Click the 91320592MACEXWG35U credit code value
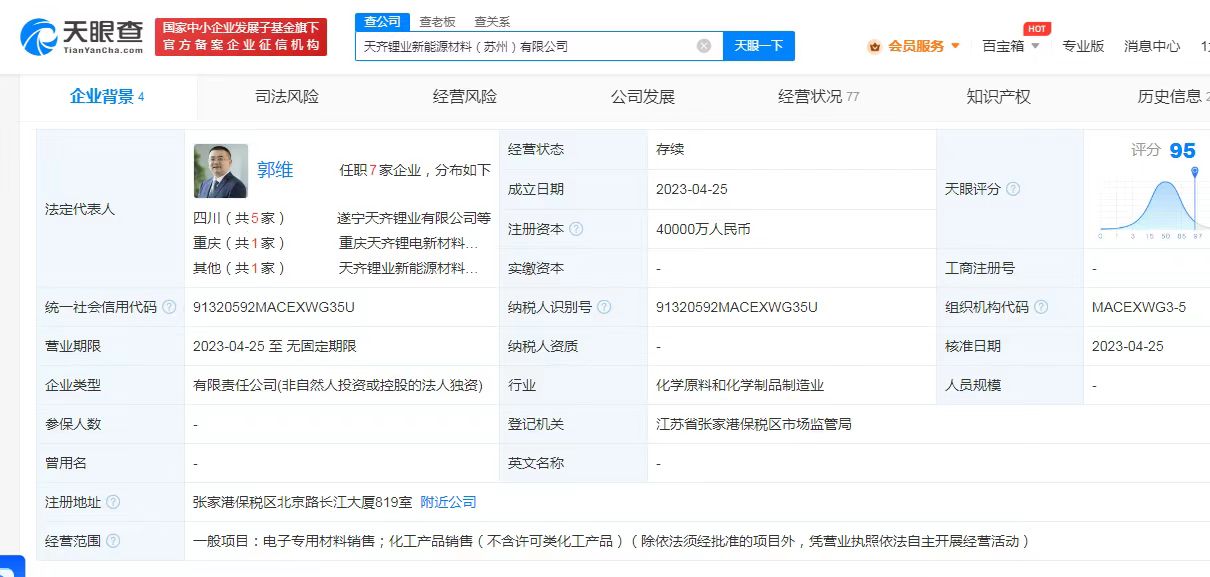Image resolution: width=1210 pixels, height=577 pixels. click(x=274, y=307)
